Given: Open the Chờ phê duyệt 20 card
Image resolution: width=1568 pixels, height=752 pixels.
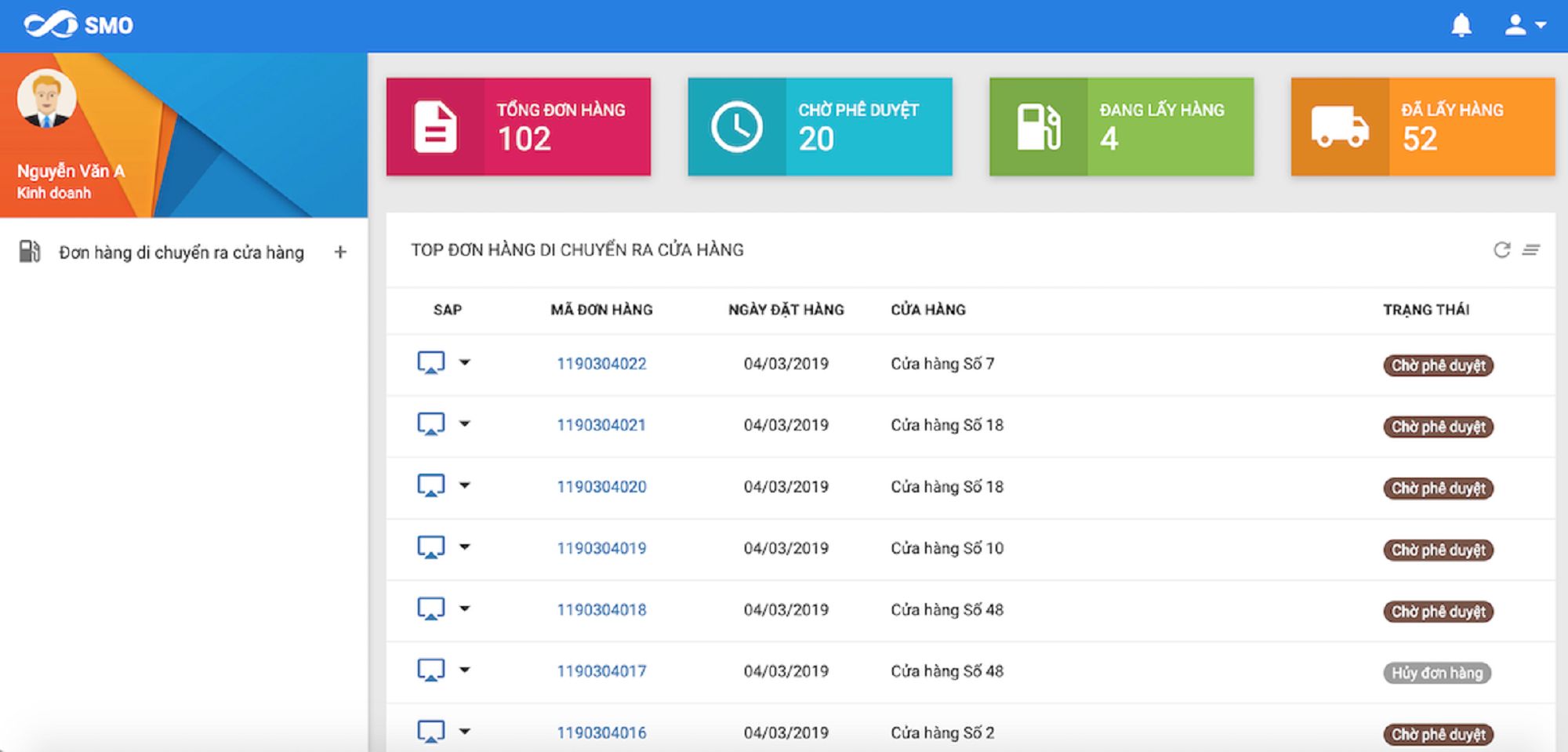Looking at the screenshot, I should (820, 126).
